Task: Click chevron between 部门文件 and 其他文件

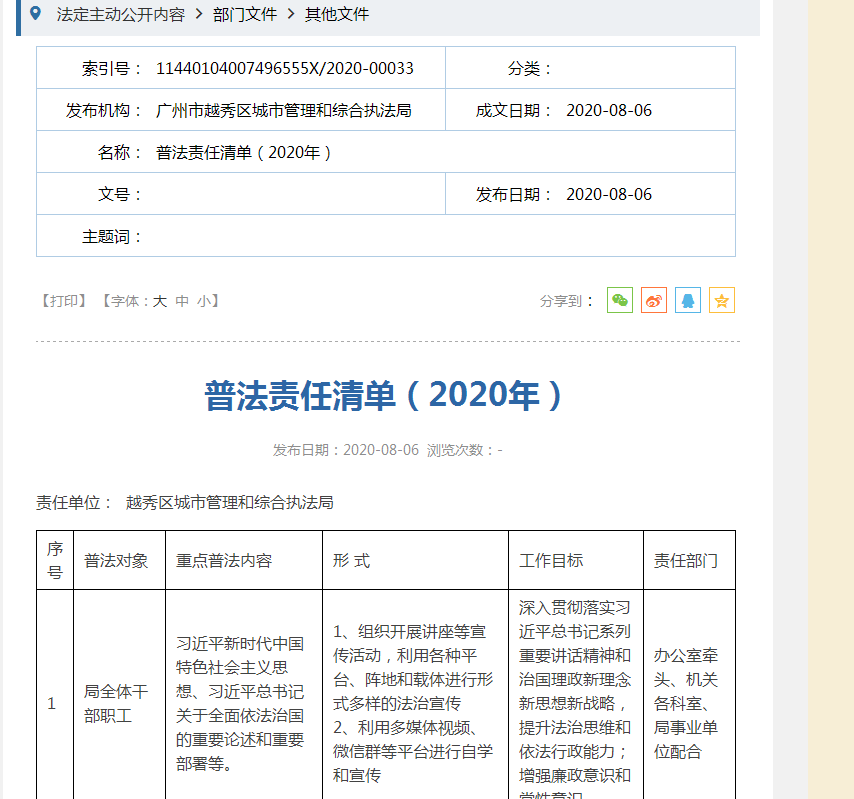Action: pyautogui.click(x=290, y=14)
